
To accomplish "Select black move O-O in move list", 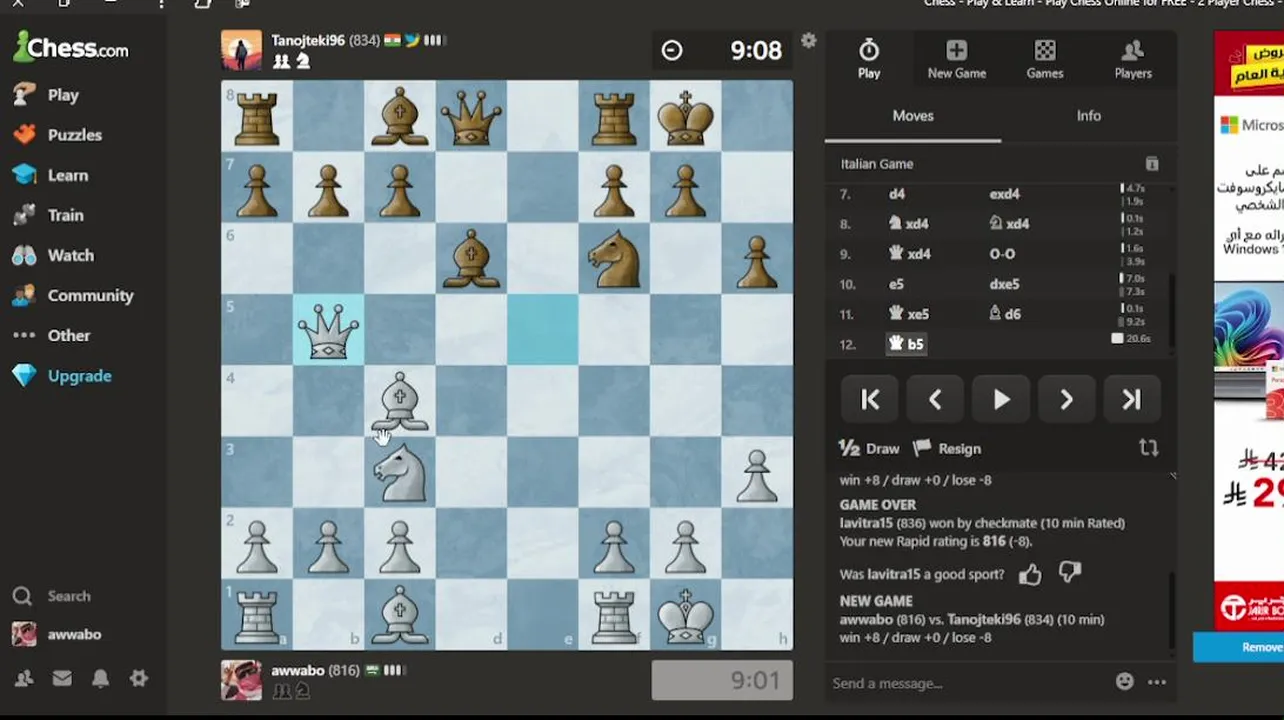I will [1002, 254].
